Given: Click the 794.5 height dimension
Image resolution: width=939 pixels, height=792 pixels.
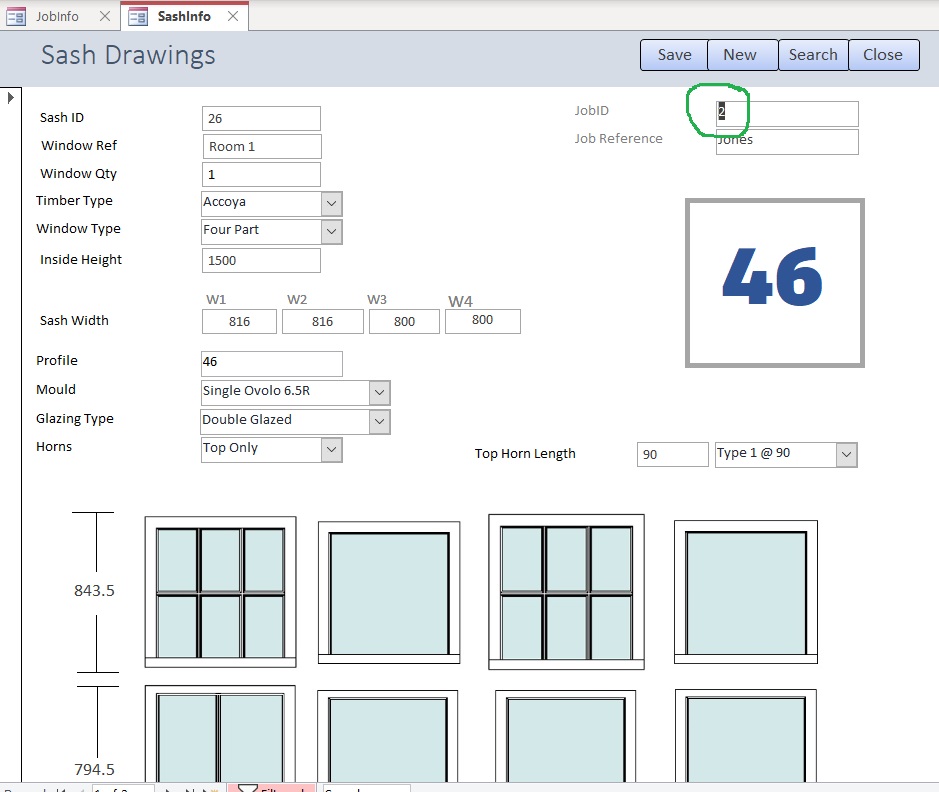Looking at the screenshot, I should [94, 769].
